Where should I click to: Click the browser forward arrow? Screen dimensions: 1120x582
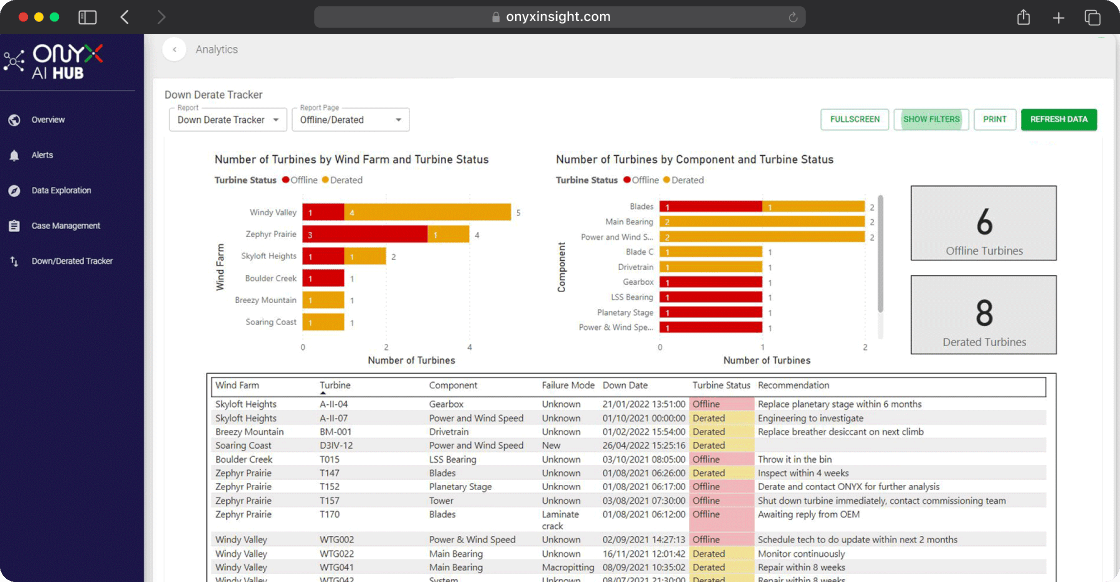click(x=161, y=17)
